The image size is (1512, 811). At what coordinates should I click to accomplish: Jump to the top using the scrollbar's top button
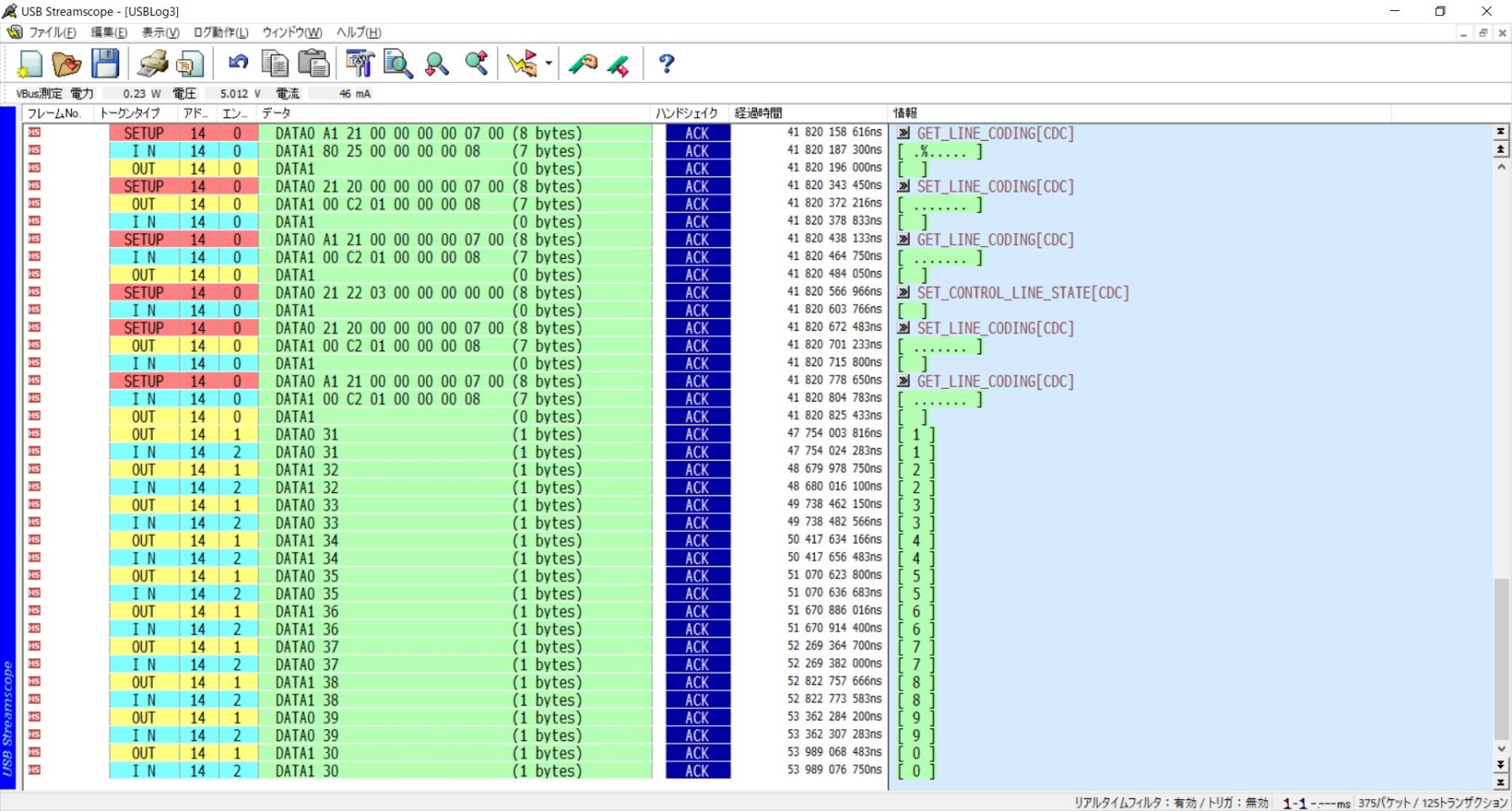pyautogui.click(x=1501, y=132)
